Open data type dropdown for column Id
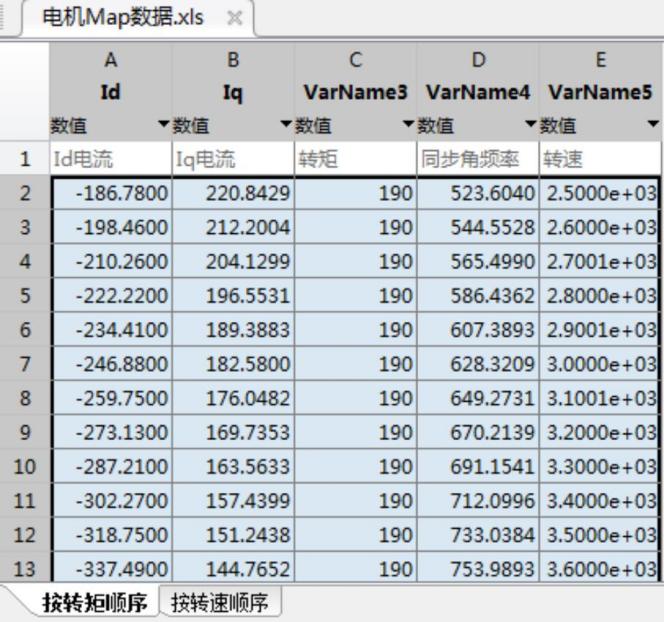Image resolution: width=664 pixels, height=622 pixels. [x=164, y=124]
